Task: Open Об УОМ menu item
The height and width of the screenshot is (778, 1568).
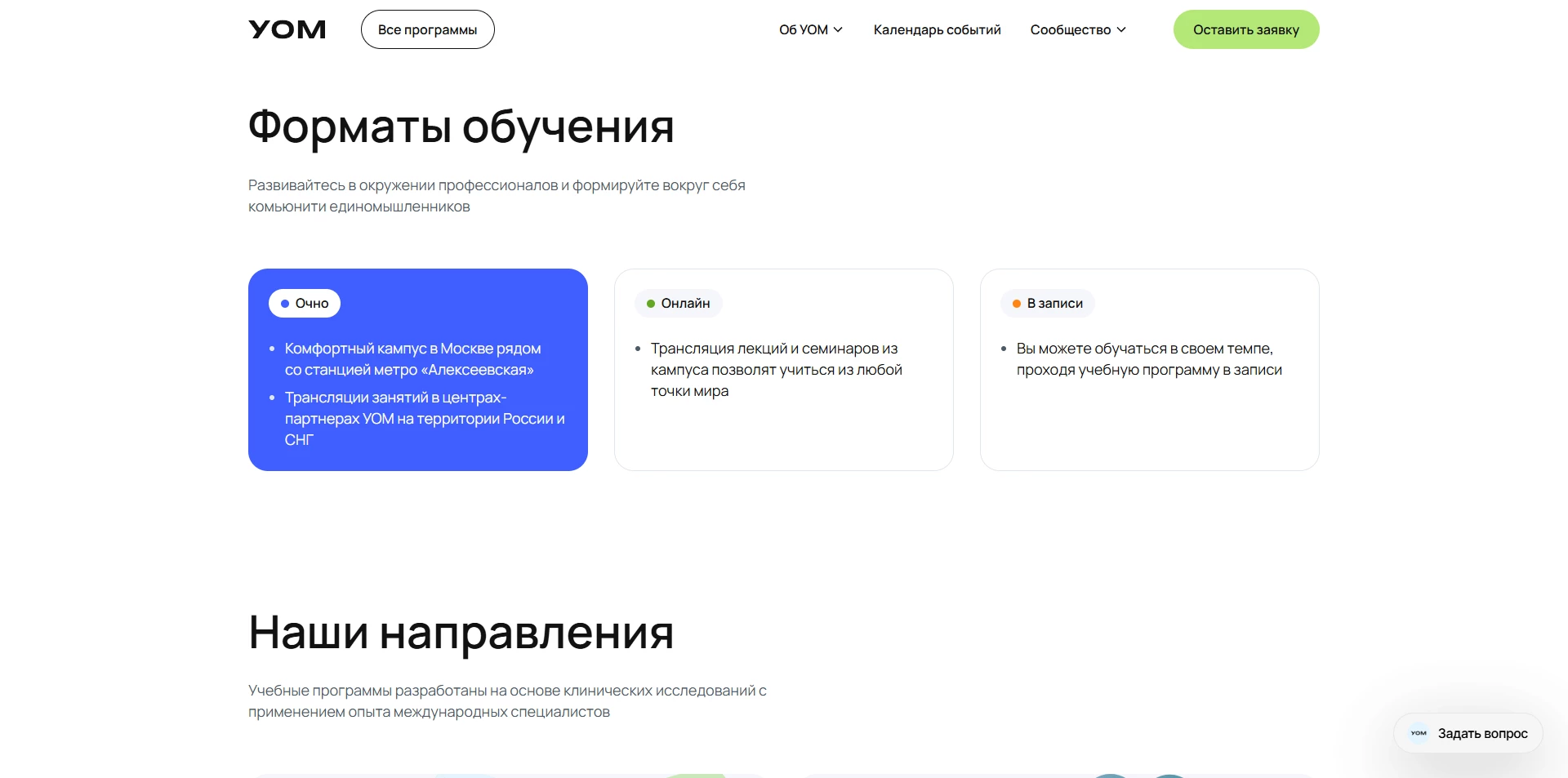Action: pos(804,29)
